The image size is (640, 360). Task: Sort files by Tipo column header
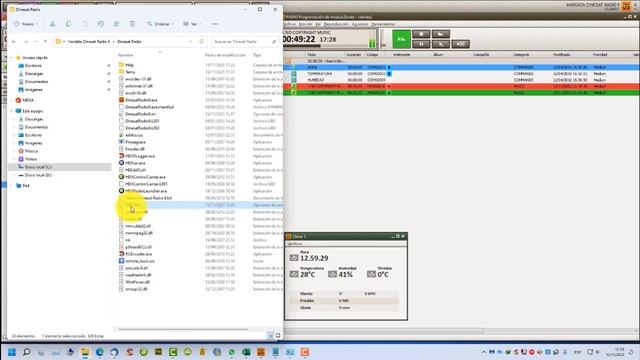[x=257, y=55]
